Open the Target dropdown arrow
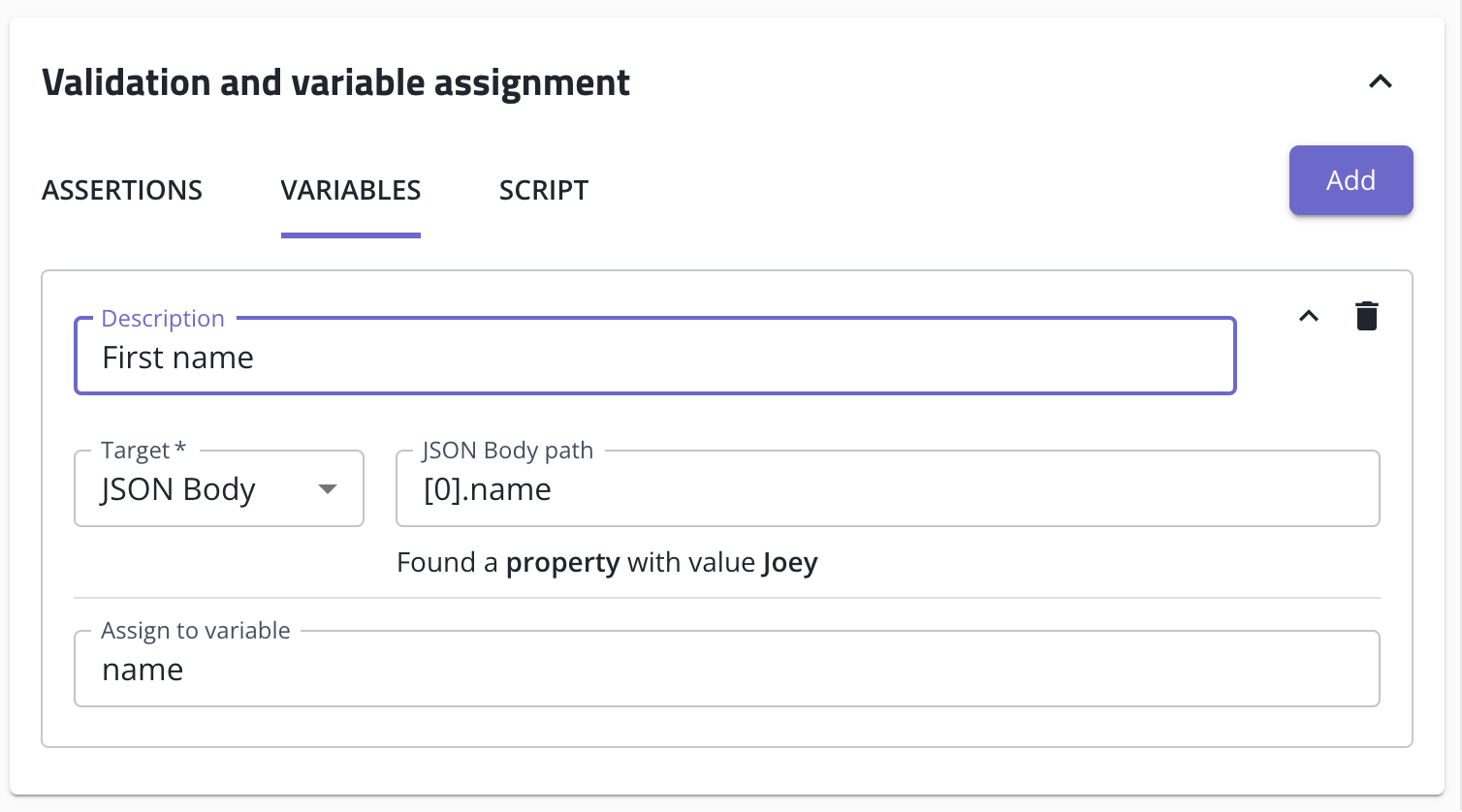 328,489
